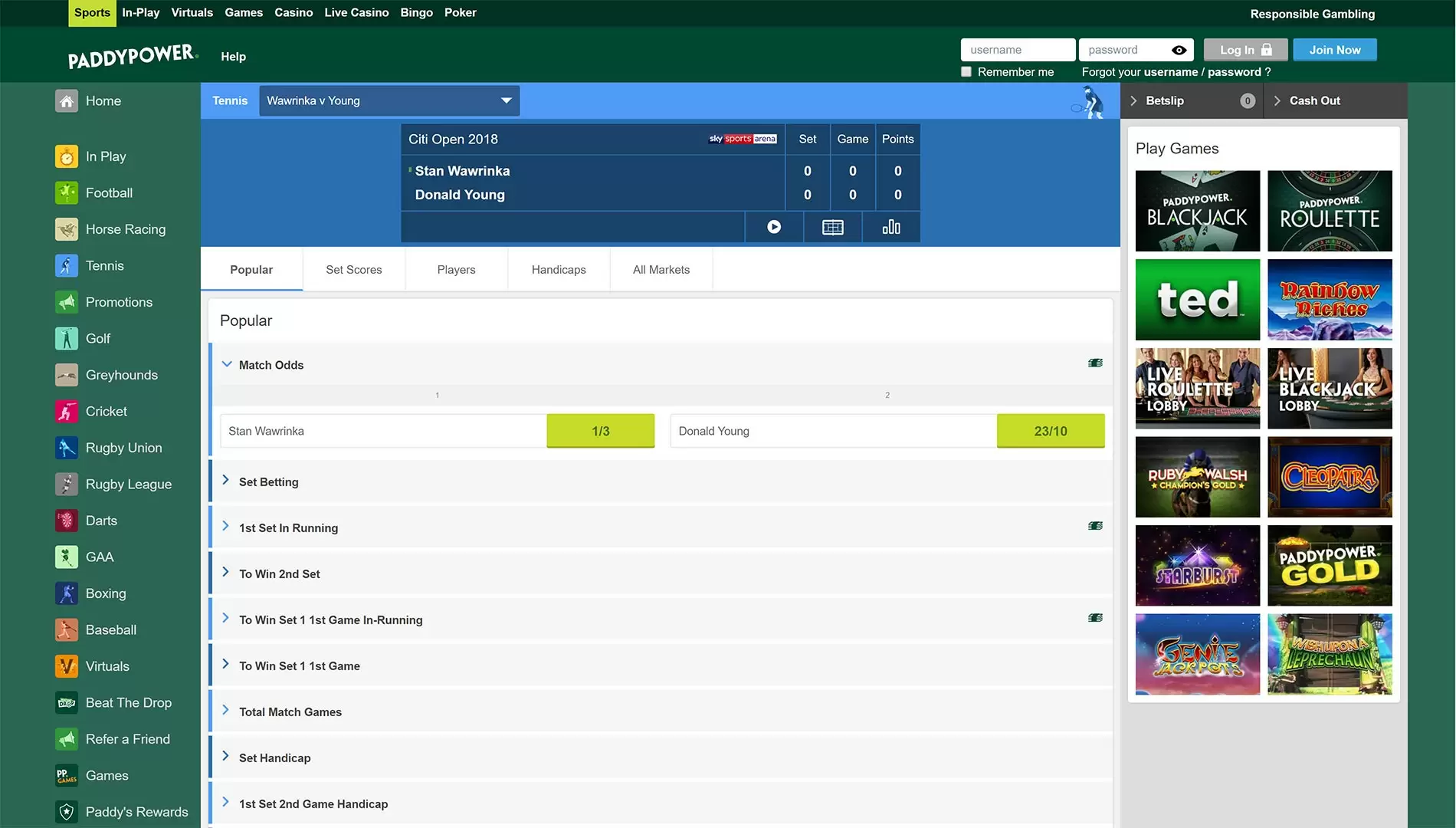Image resolution: width=1456 pixels, height=828 pixels.
Task: Click the Home house icon in sidebar
Action: pos(67,101)
